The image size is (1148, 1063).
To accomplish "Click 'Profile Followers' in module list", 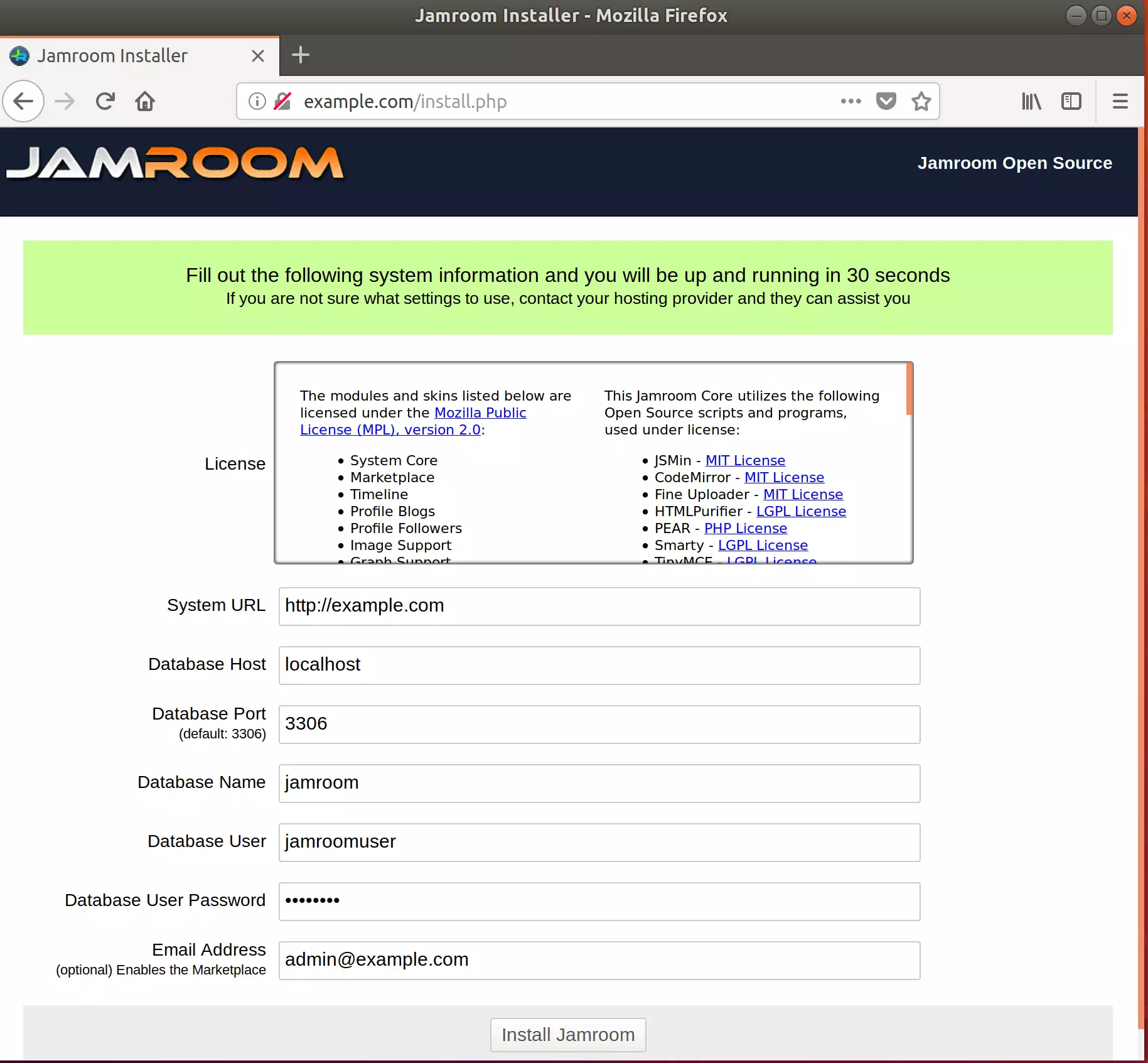I will point(406,528).
